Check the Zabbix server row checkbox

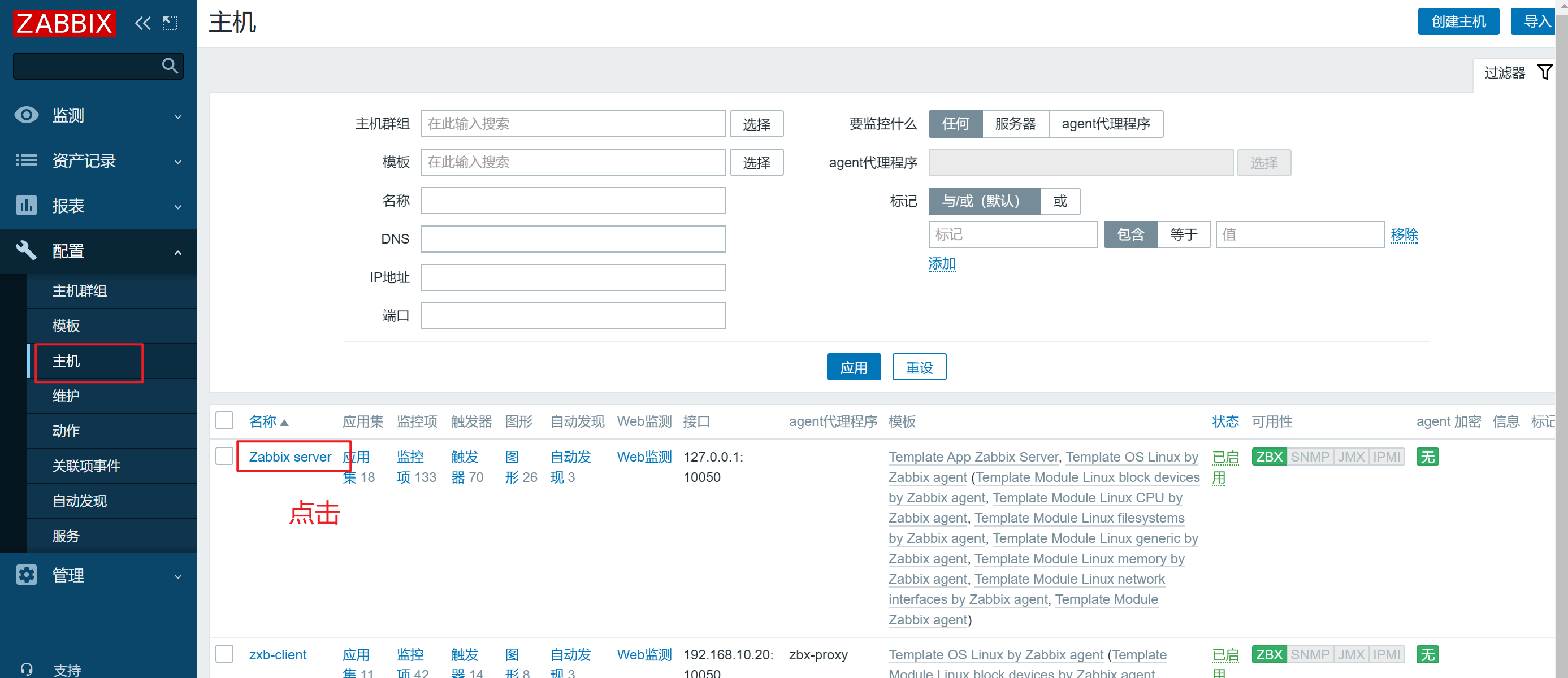coord(224,457)
